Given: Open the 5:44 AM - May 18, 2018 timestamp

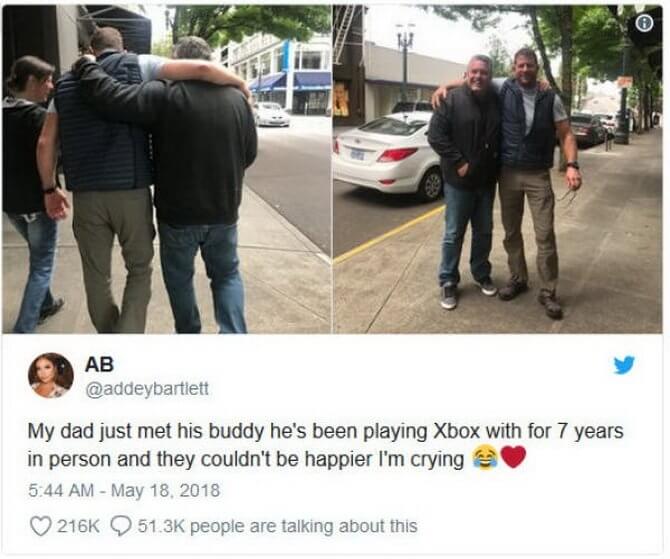Looking at the screenshot, I should [124, 490].
